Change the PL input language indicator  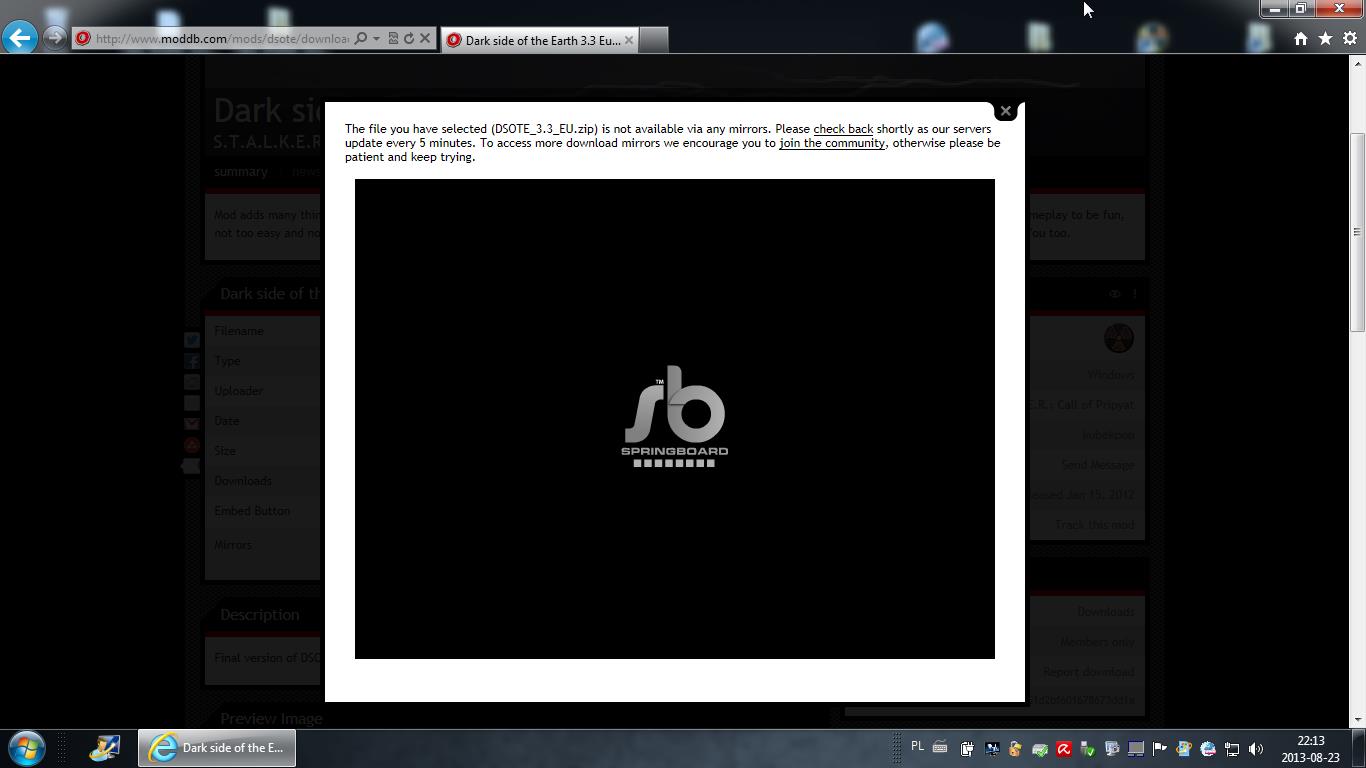pos(918,747)
